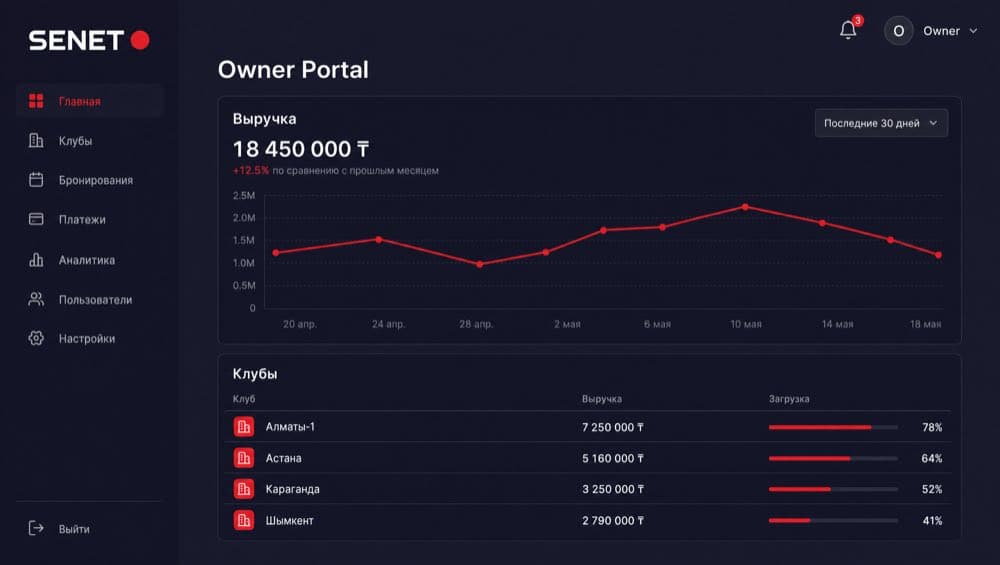This screenshot has width=1000, height=565.
Task: Click the Алматы-1 load bar at 78%
Action: tap(833, 427)
